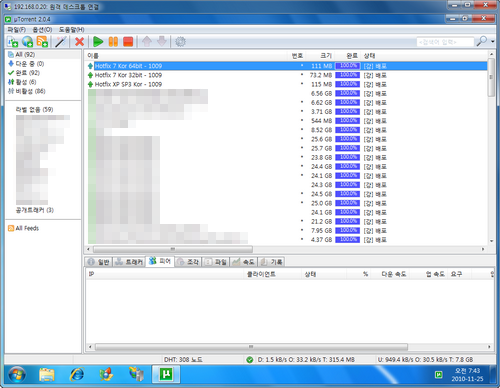Select Hotfix 7 Kor 32bit - 1009 torrent
The width and height of the screenshot is (500, 388).
(128, 75)
